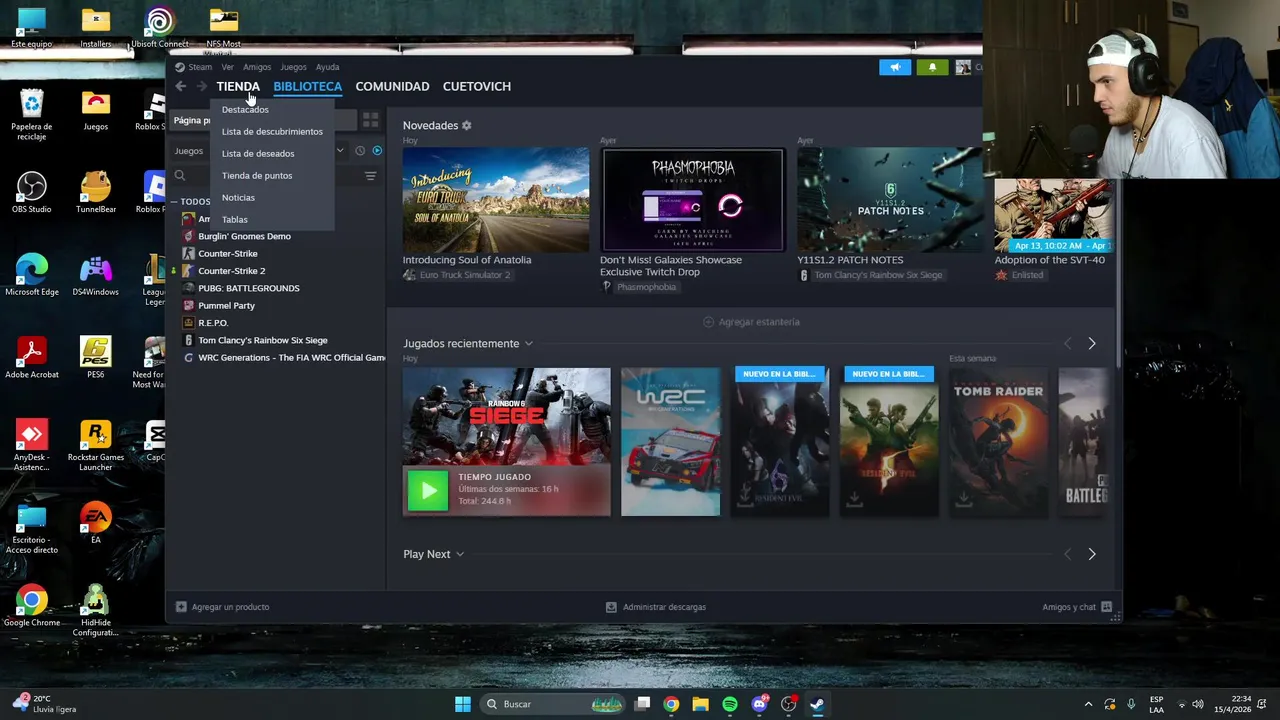The image size is (1280, 720).
Task: Select R.E.P.O. in game list
Action: [213, 323]
